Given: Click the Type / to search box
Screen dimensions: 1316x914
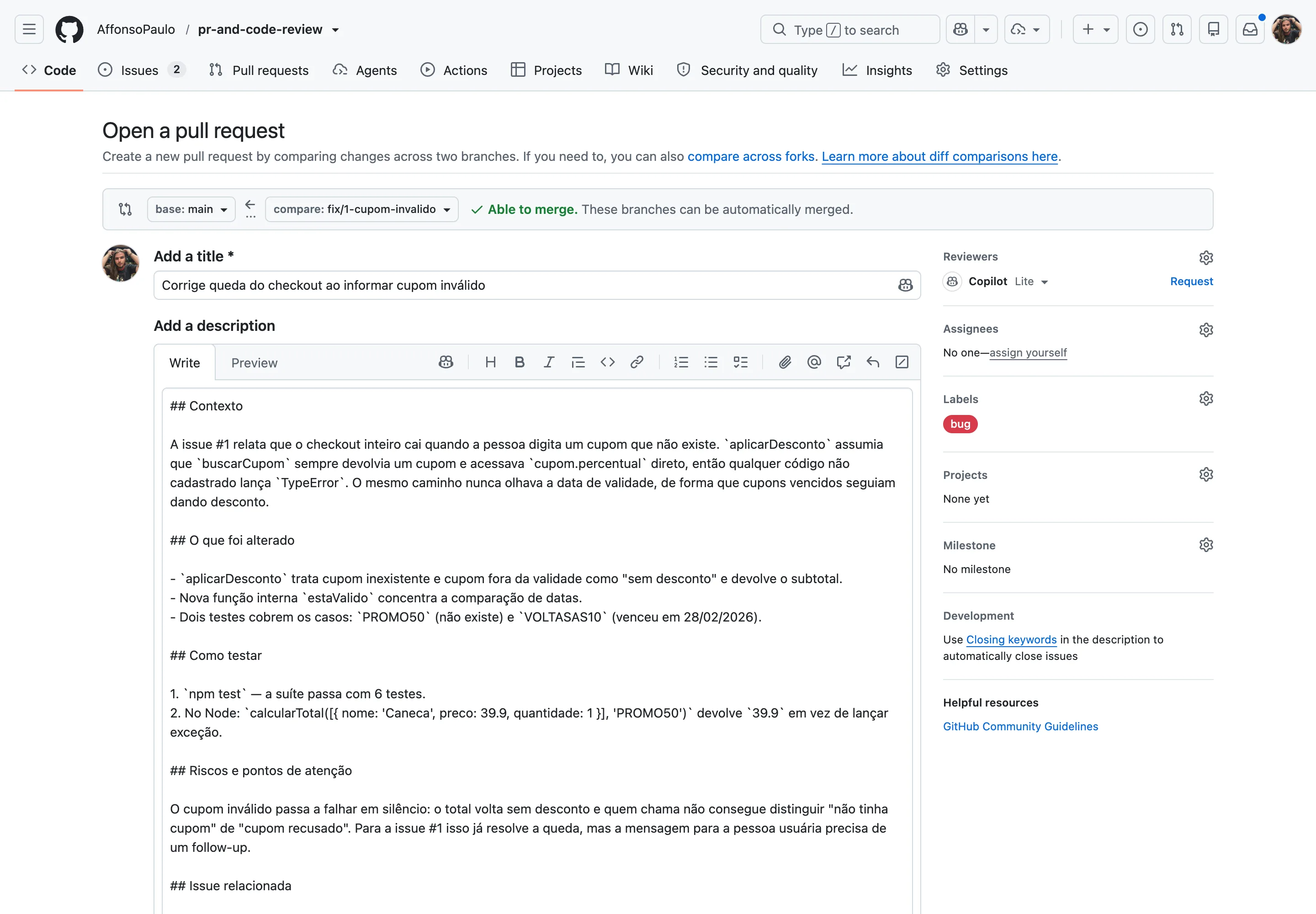Looking at the screenshot, I should coord(850,29).
